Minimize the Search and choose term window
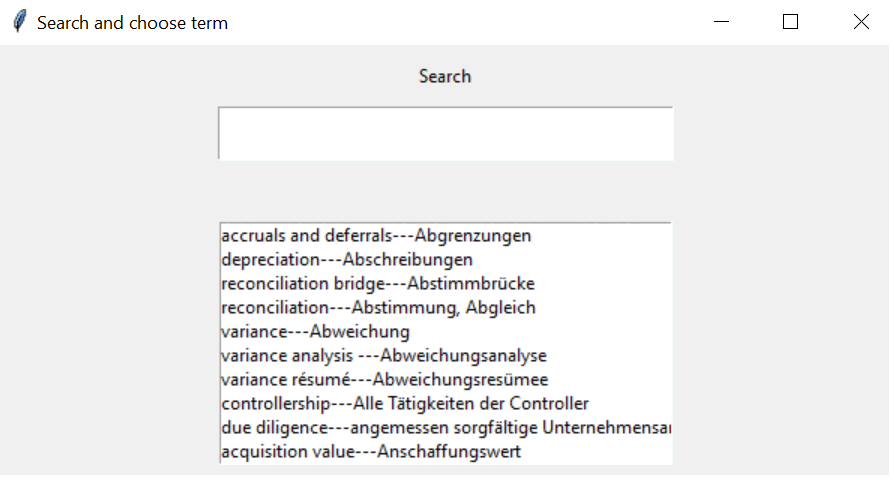 tap(722, 22)
